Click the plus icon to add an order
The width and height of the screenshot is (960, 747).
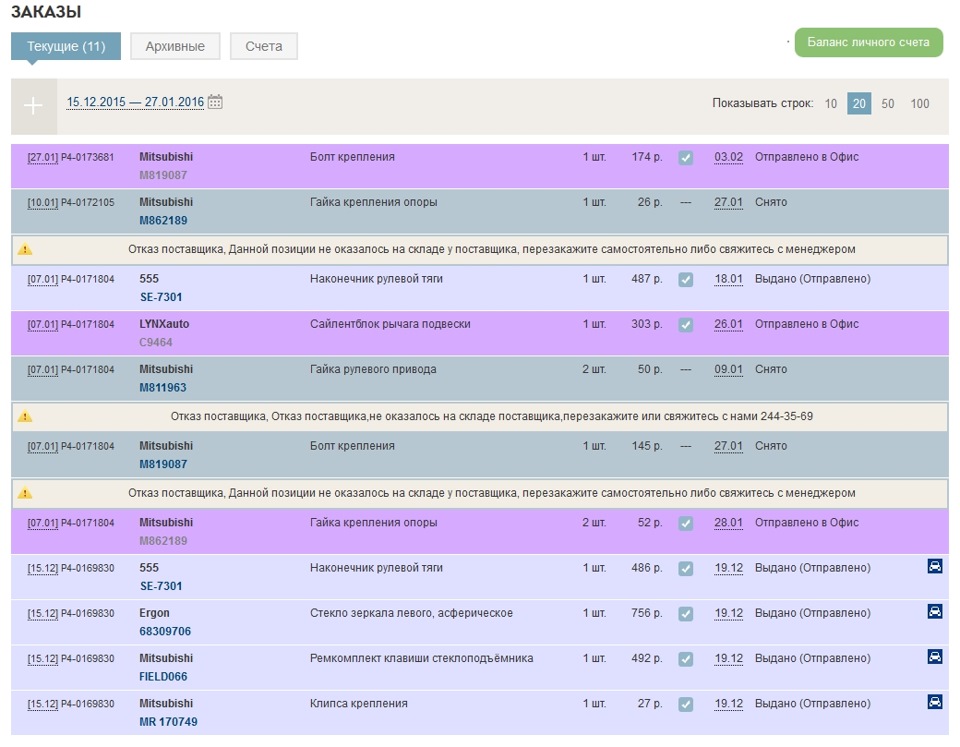(x=33, y=106)
